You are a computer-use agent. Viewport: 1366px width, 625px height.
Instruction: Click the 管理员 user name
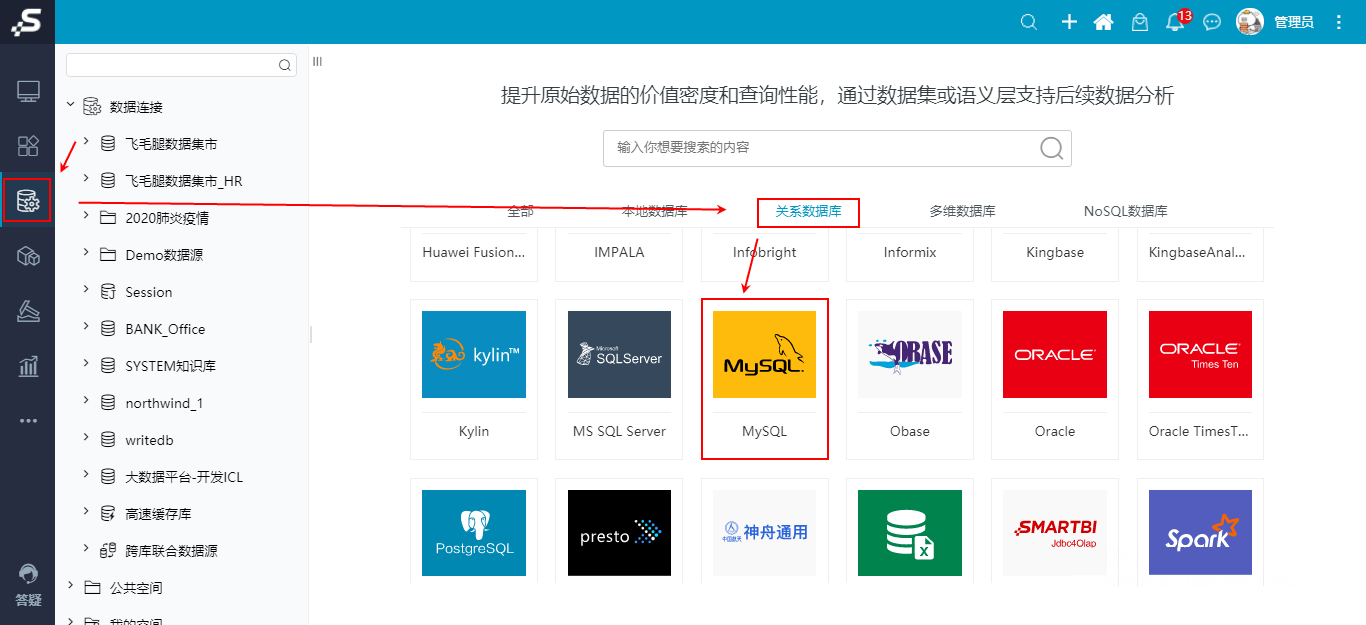(1294, 22)
